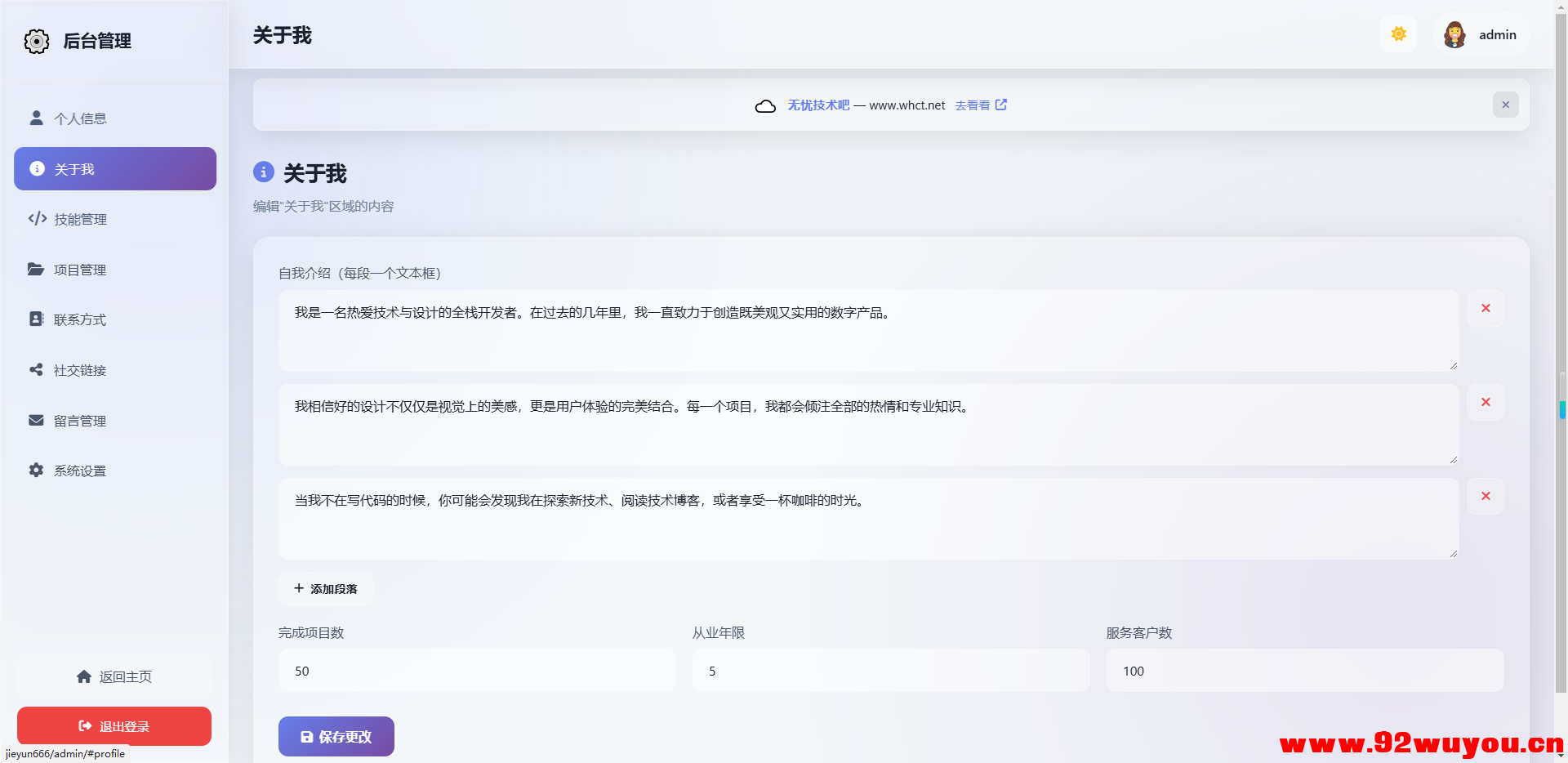Click the 个人信息 user icon in sidebar
Viewport: 1568px width, 763px height.
[36, 118]
